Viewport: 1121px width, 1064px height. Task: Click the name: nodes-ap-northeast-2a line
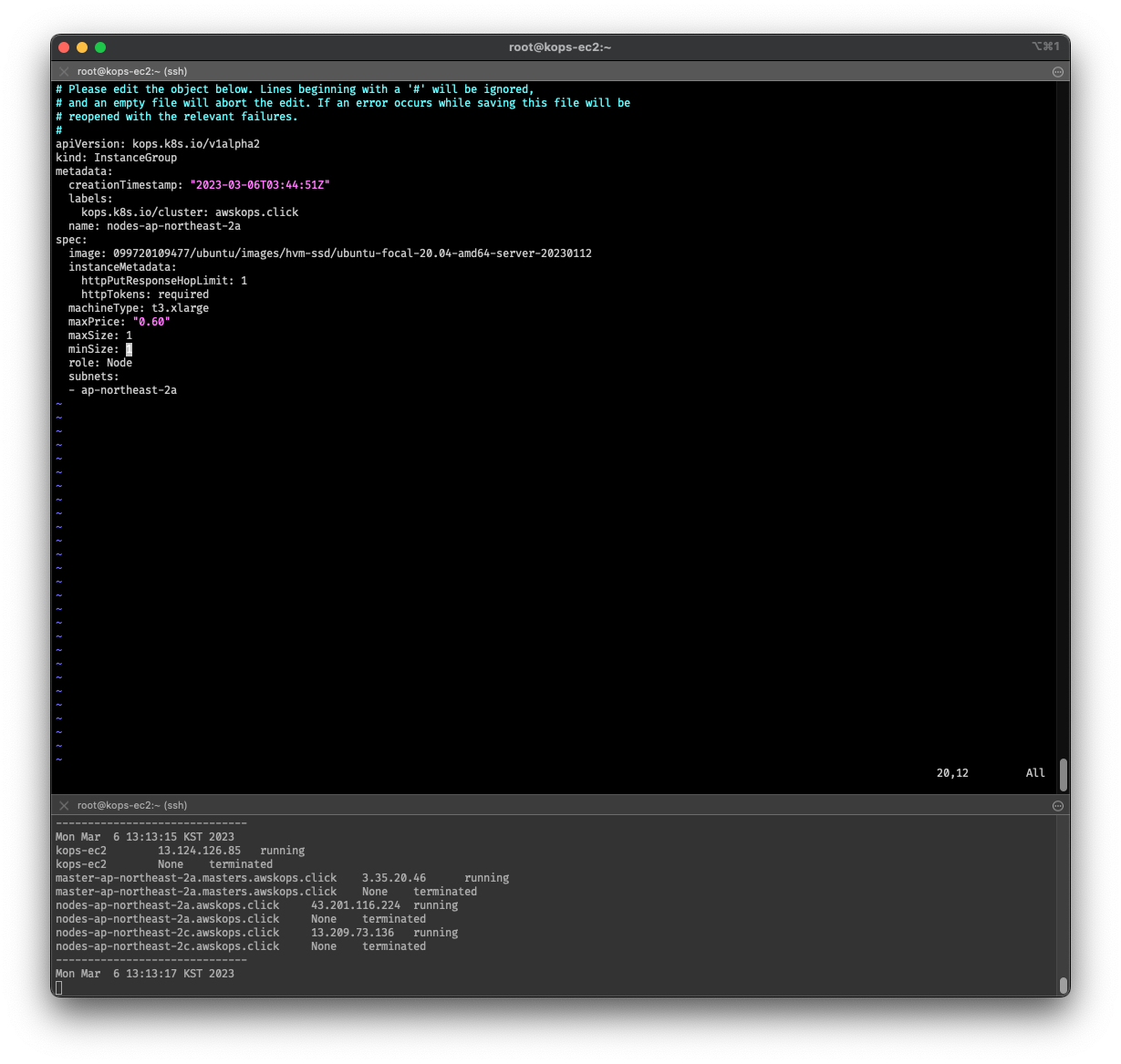point(155,226)
